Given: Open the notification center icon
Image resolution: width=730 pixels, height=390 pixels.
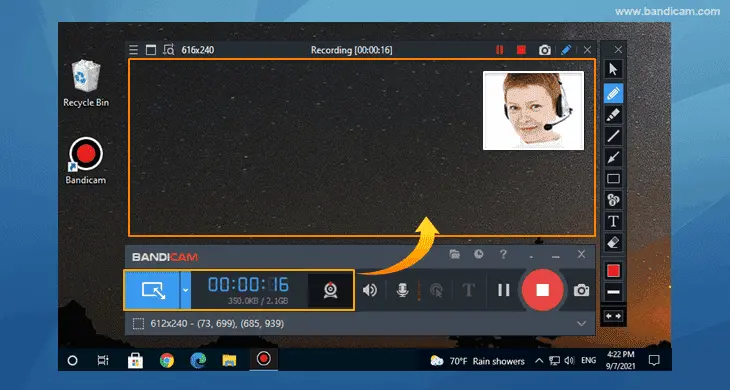Looking at the screenshot, I should (654, 360).
